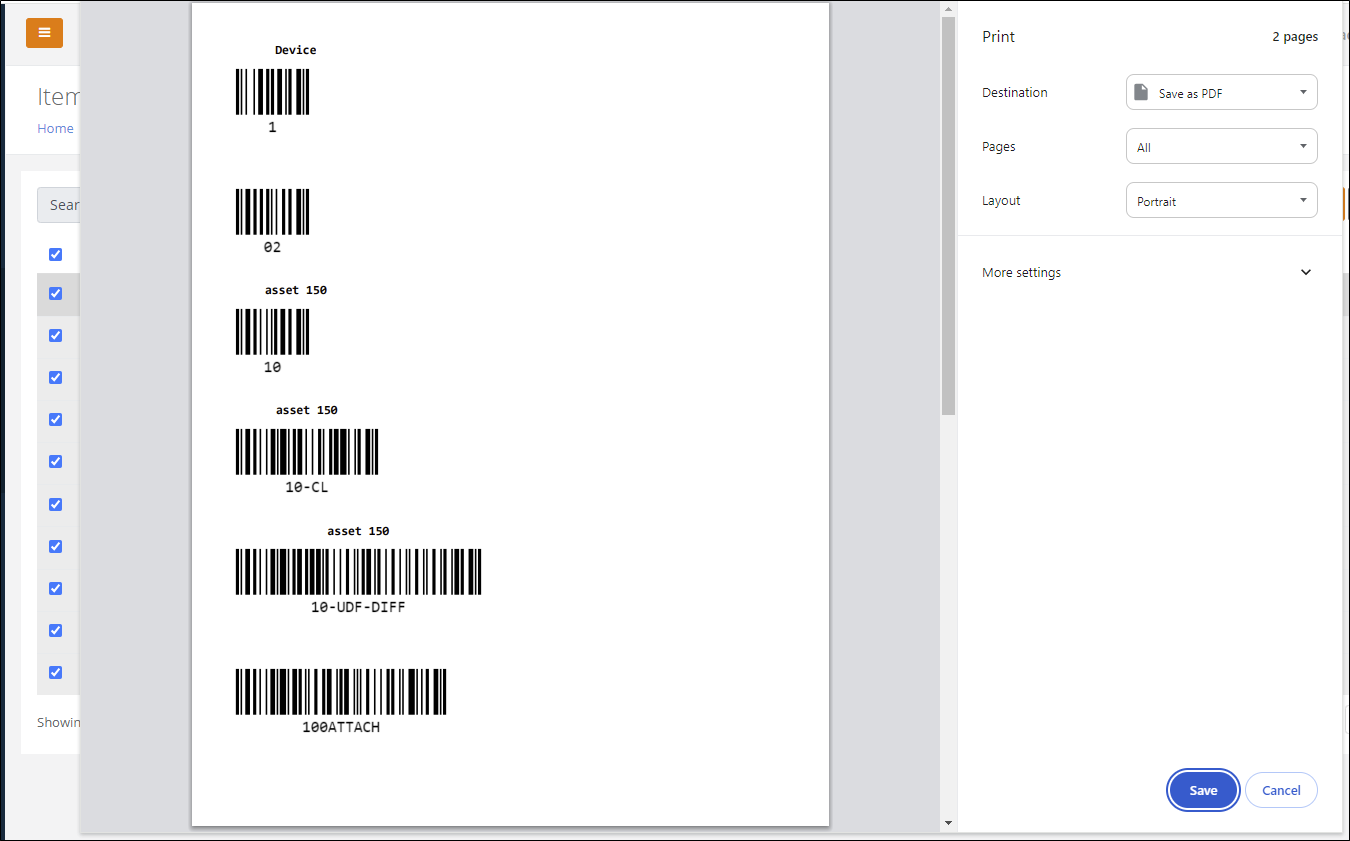Select the barcode labeled 100ATTACH

(341, 691)
